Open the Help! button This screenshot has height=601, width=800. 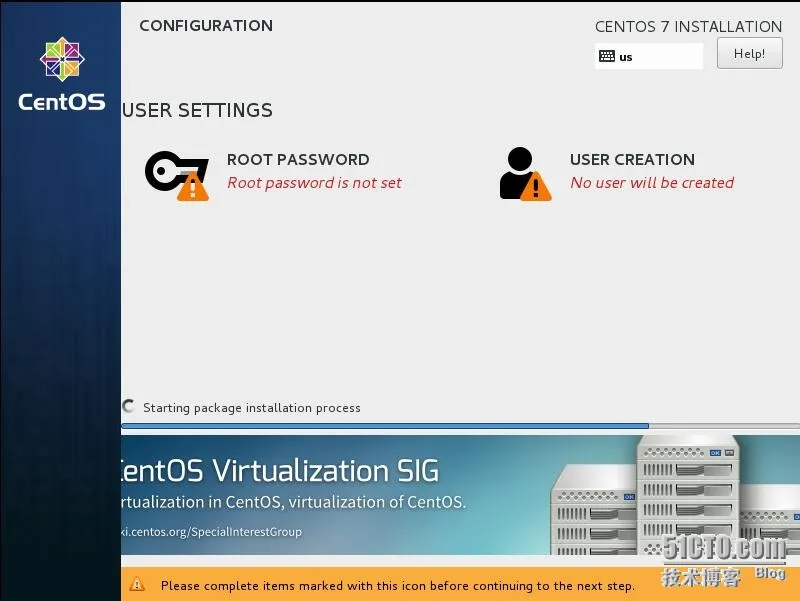pyautogui.click(x=749, y=54)
